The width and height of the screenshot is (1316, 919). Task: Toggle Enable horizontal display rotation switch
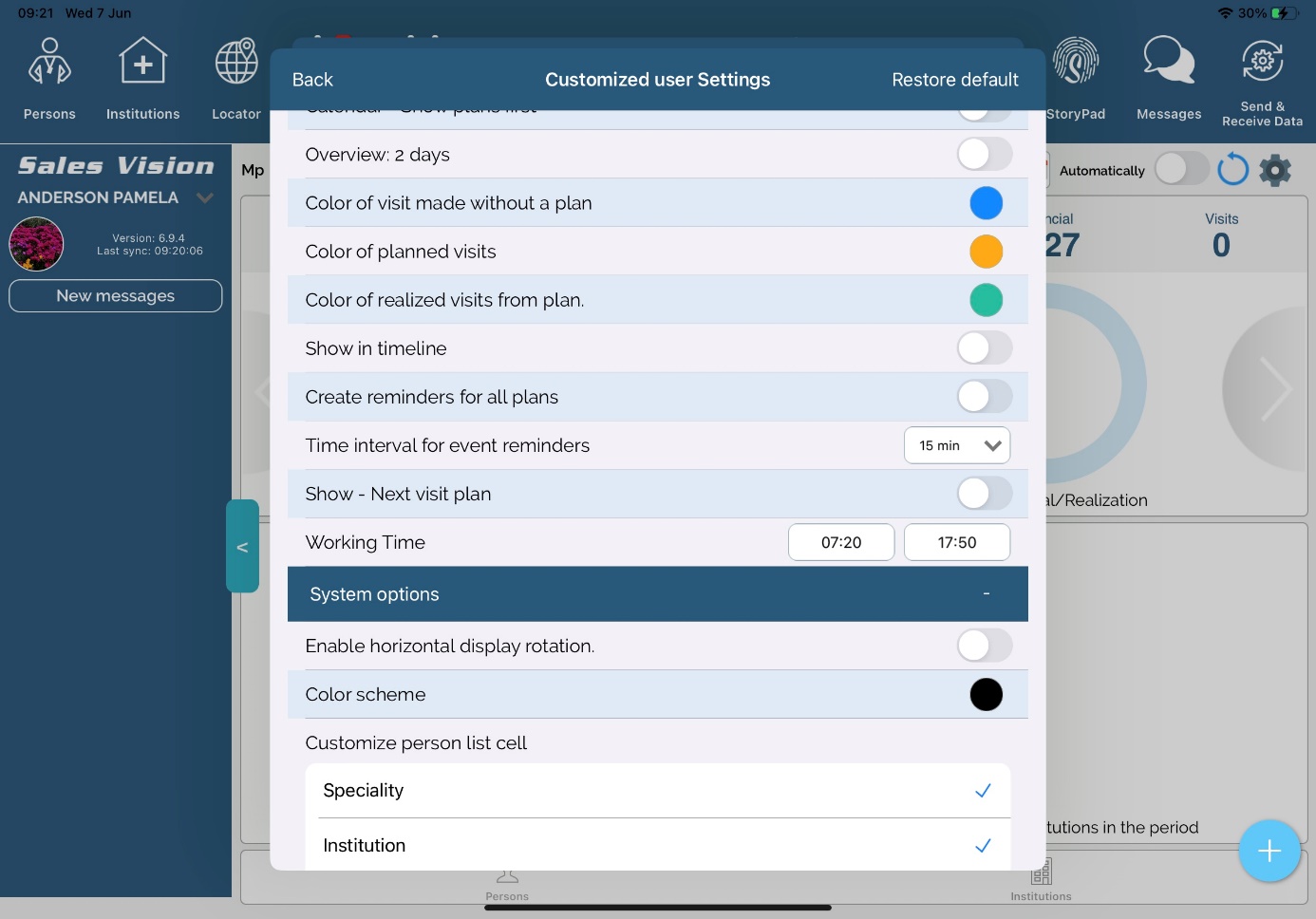coord(984,646)
